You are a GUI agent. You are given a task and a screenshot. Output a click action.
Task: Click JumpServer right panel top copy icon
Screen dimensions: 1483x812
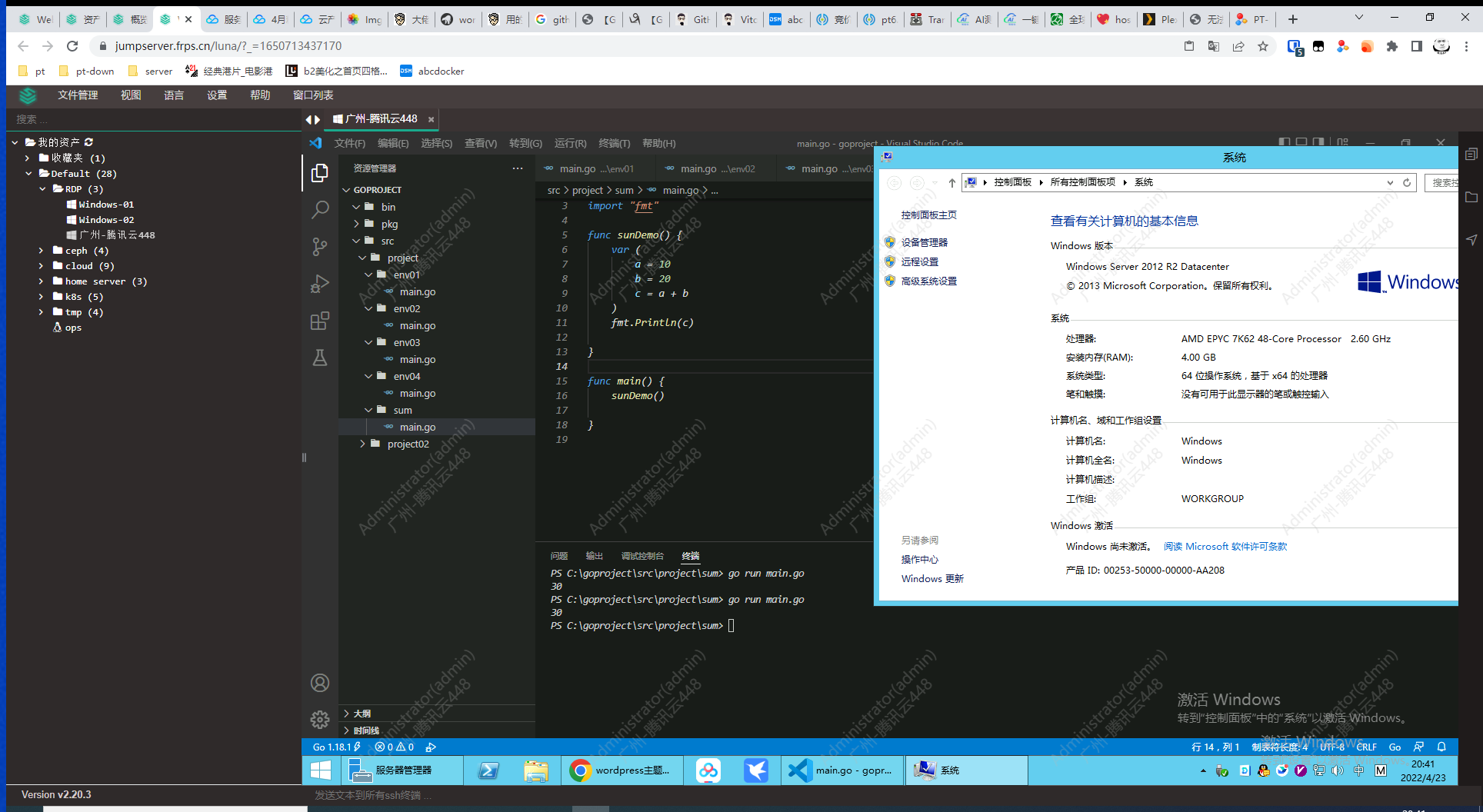[1471, 155]
